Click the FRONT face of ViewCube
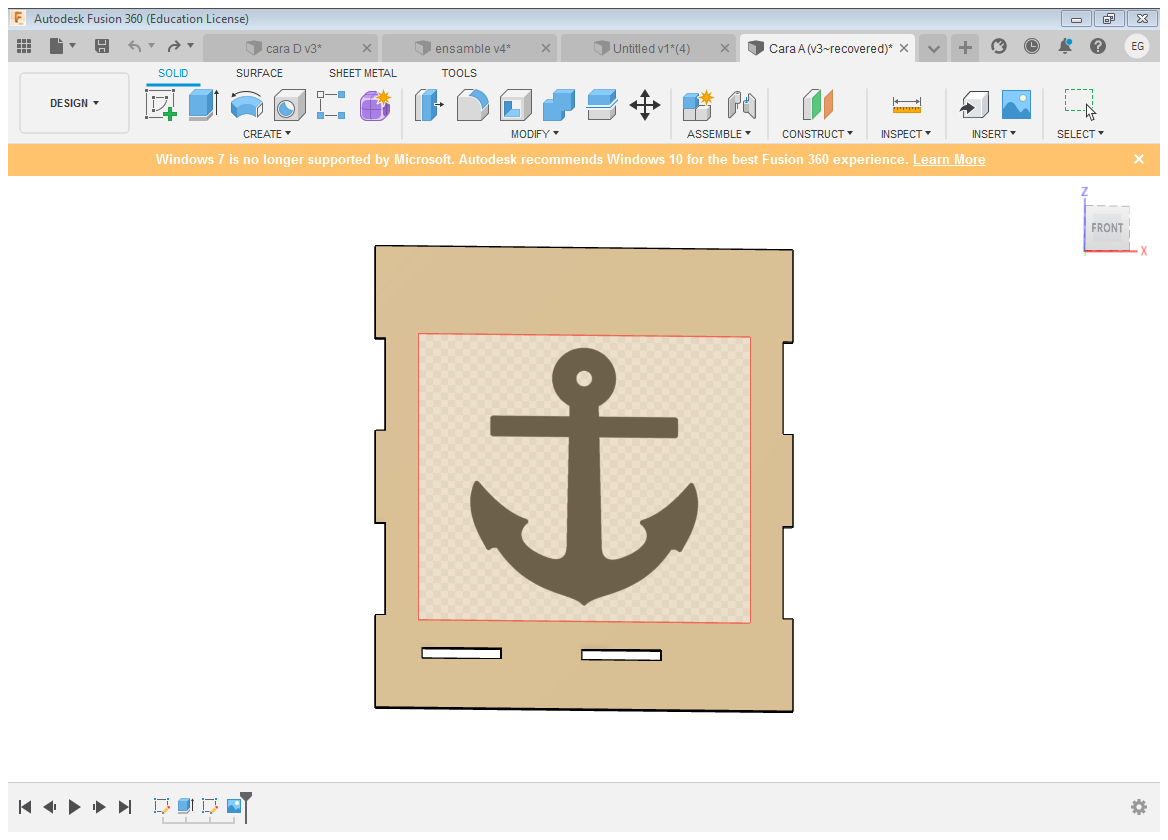The image size is (1168, 840). click(x=1107, y=228)
